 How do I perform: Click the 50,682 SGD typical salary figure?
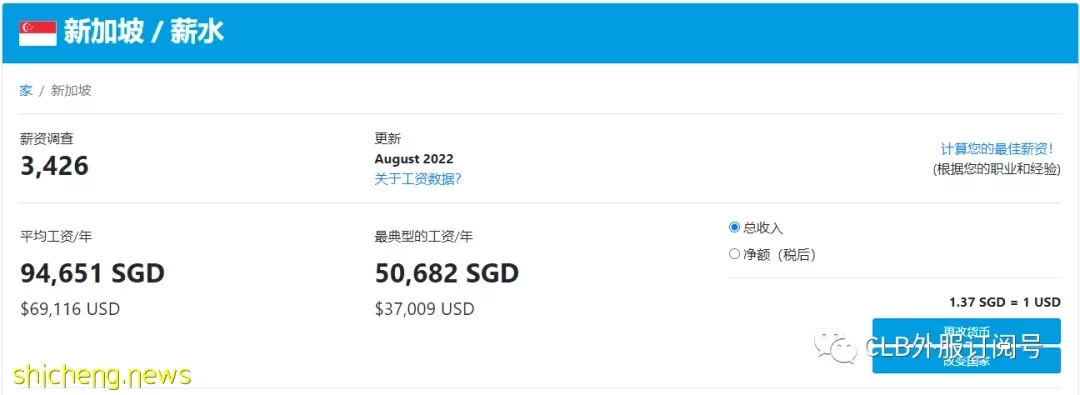[x=447, y=274]
